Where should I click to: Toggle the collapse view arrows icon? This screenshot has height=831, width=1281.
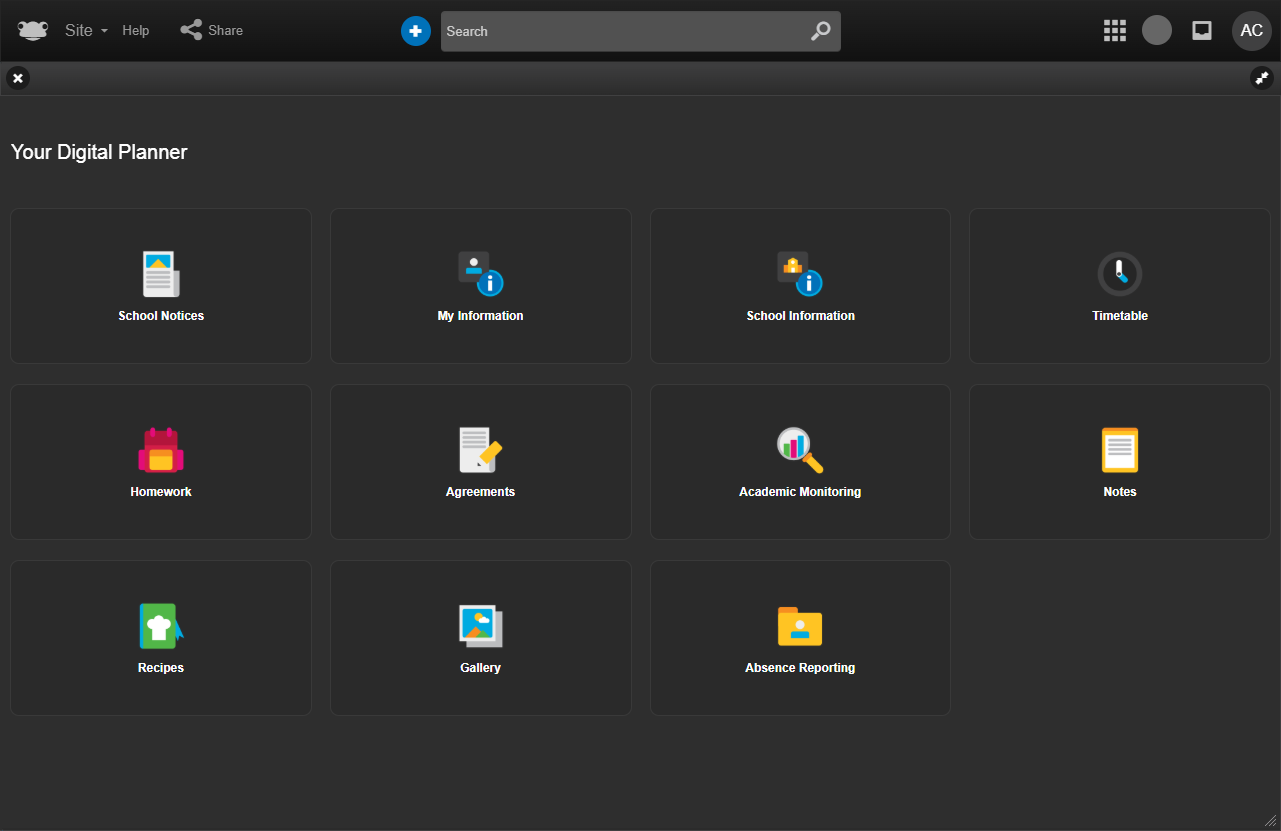pyautogui.click(x=1261, y=78)
